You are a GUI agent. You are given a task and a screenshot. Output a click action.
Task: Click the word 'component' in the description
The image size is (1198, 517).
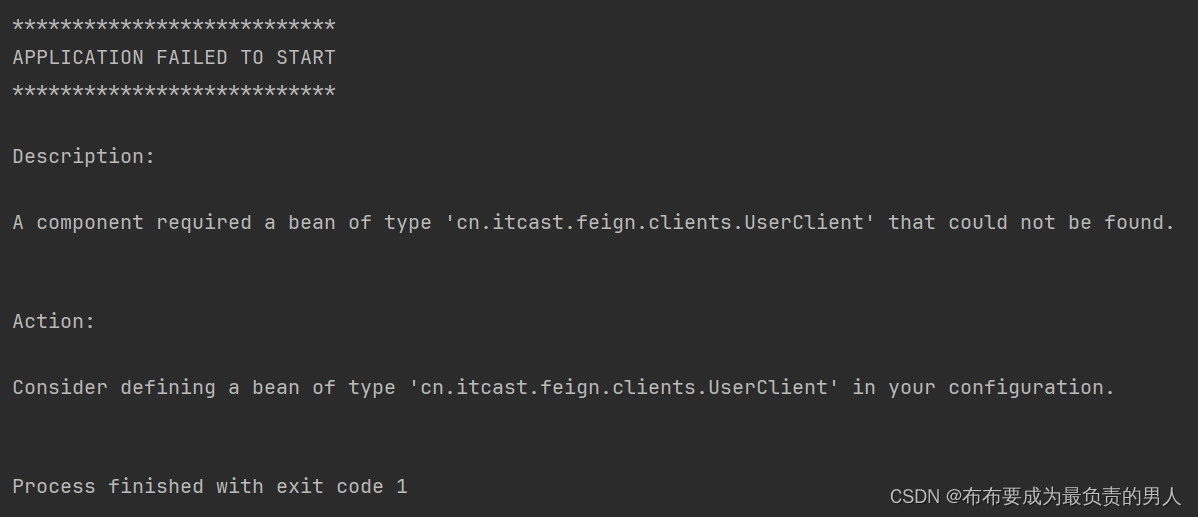point(90,223)
